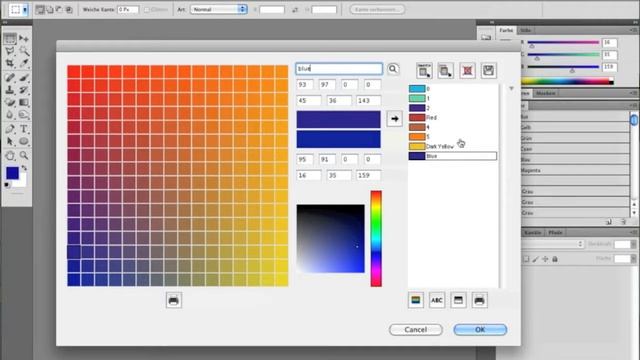Image resolution: width=640 pixels, height=360 pixels.
Task: Click the second swatches import icon
Action: click(x=445, y=71)
